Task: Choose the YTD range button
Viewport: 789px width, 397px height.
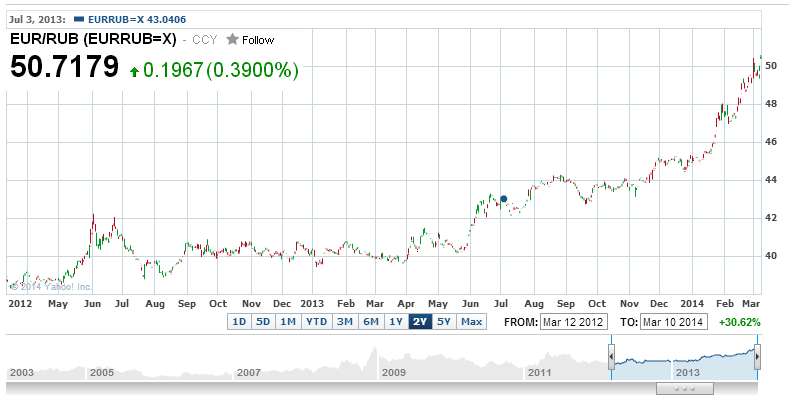Action: [317, 322]
